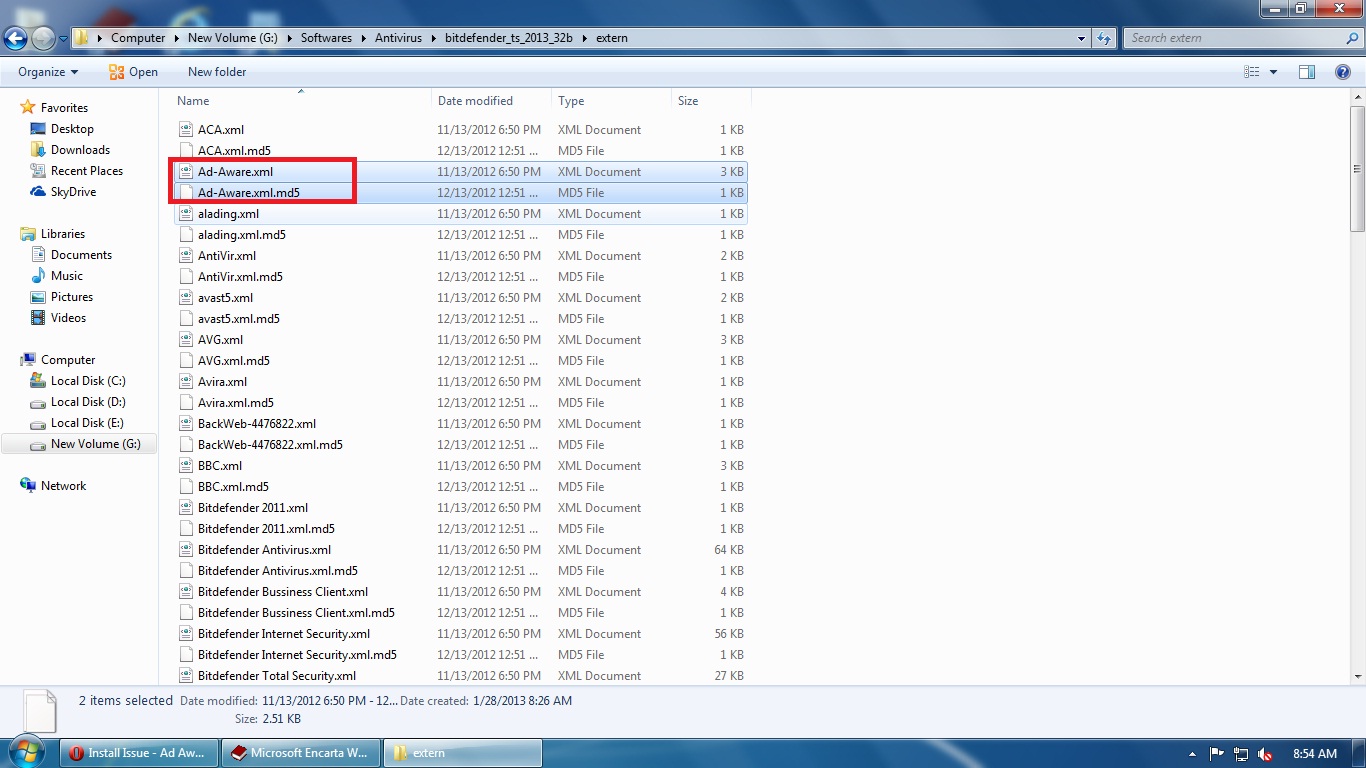
Task: Open the Music library
Action: point(67,276)
